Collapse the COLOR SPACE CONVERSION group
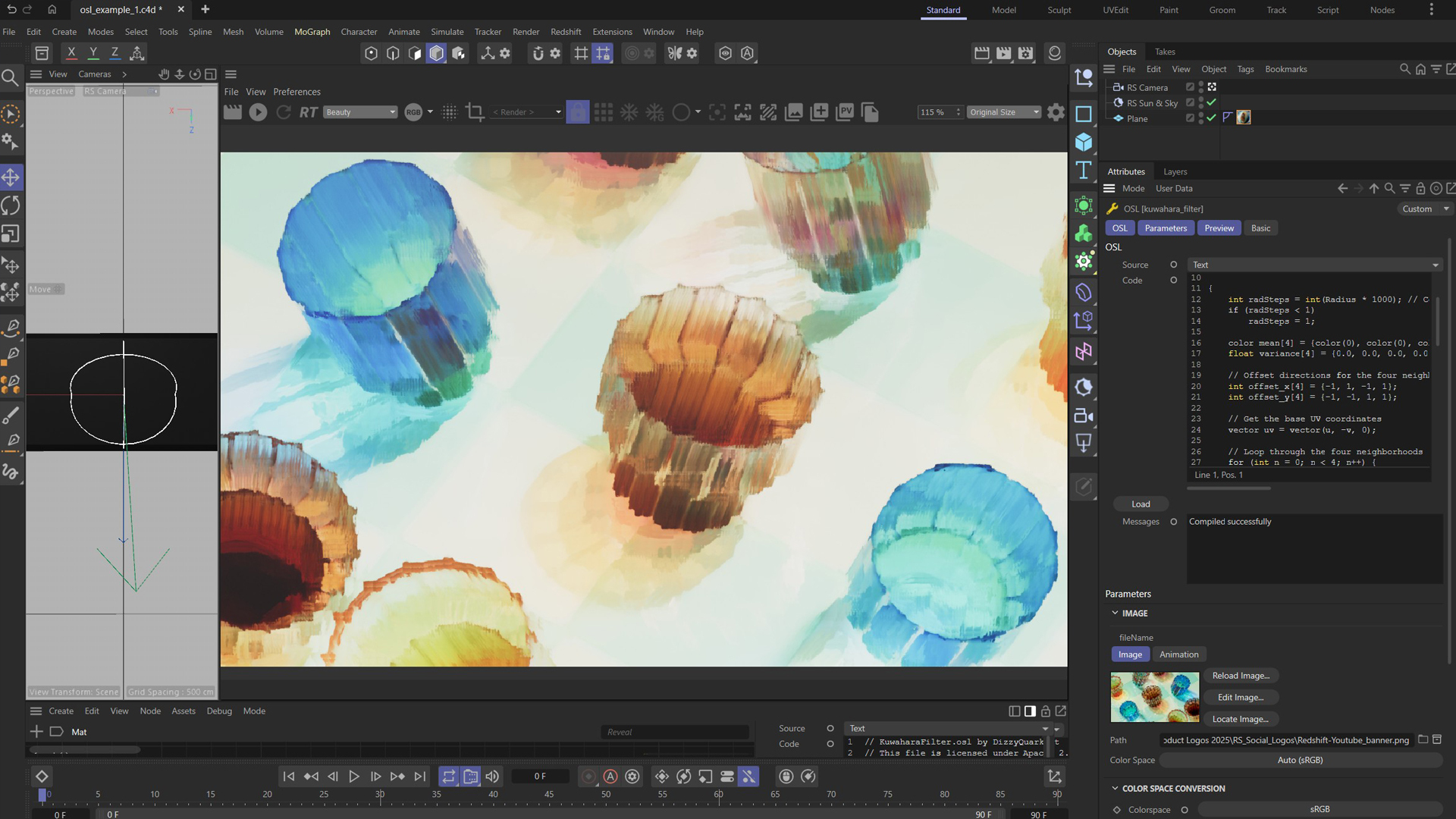1456x819 pixels. click(1115, 788)
